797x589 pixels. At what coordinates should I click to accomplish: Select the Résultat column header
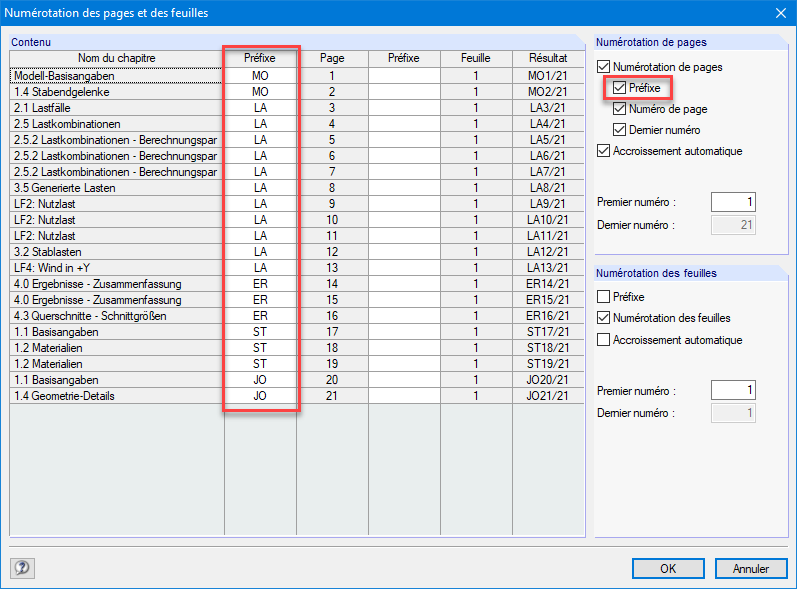pos(548,58)
